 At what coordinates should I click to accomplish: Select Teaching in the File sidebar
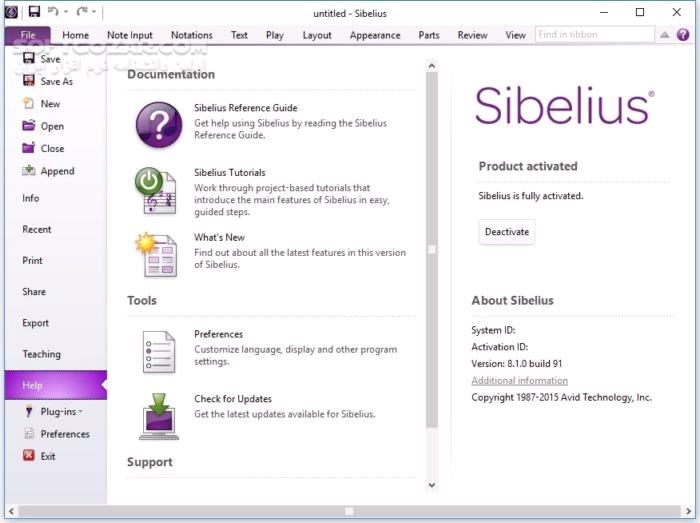click(x=42, y=354)
